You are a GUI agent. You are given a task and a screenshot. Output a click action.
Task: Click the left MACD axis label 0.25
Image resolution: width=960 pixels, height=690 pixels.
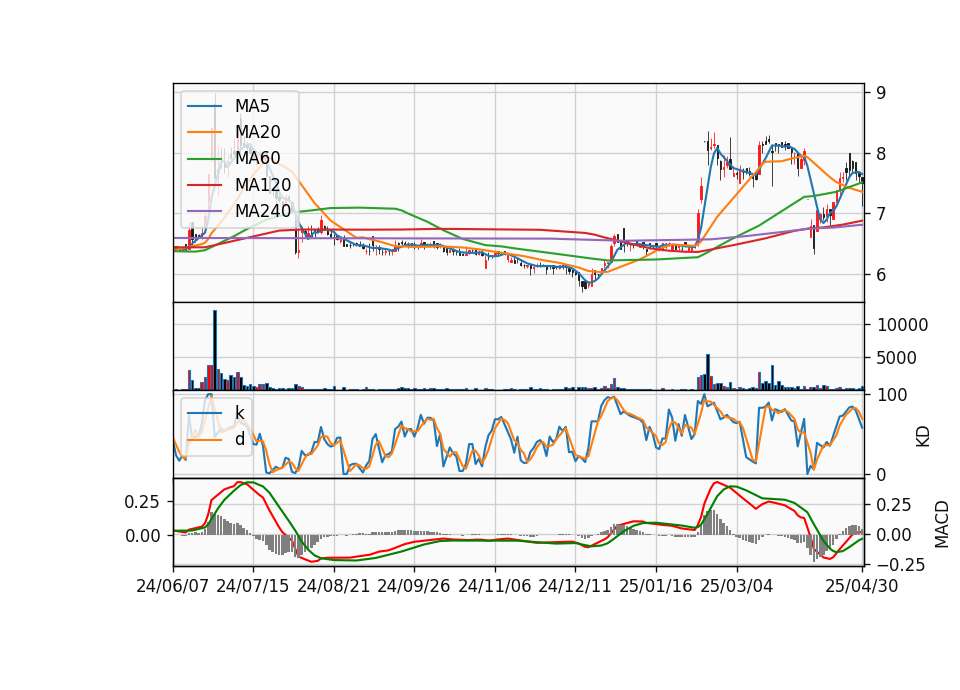pos(142,502)
